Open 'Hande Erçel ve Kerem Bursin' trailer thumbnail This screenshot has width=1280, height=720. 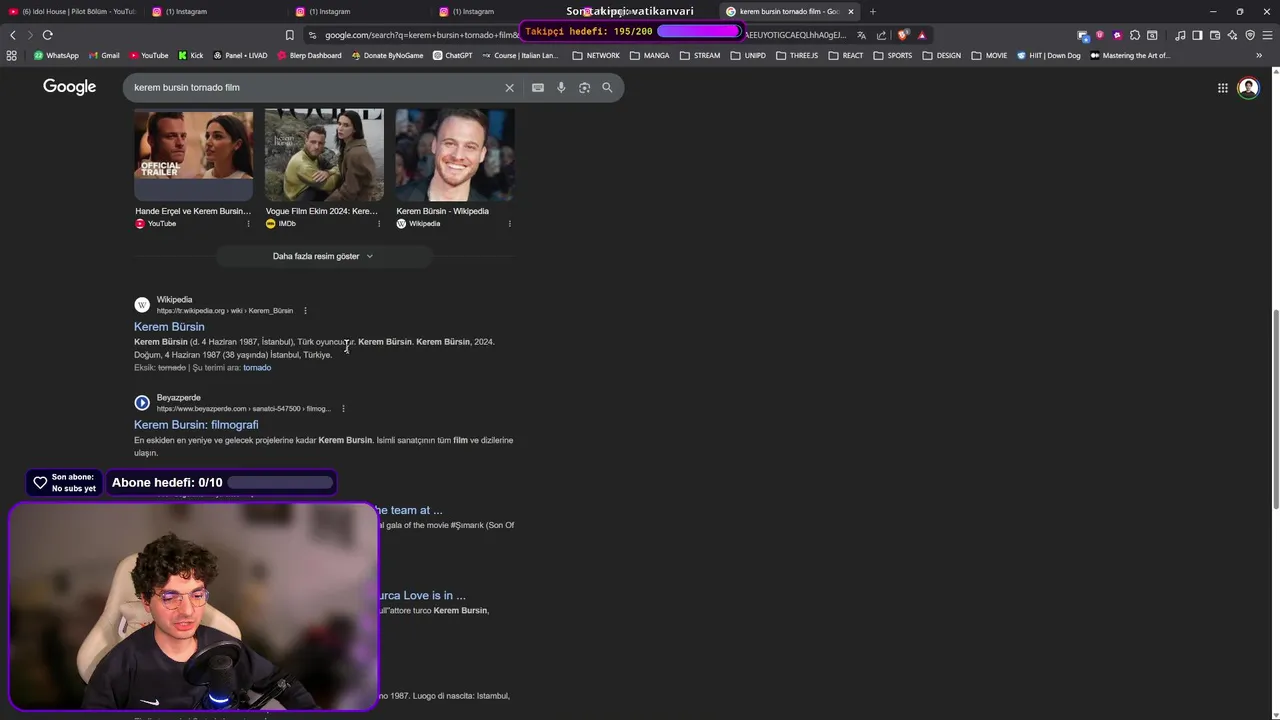193,155
